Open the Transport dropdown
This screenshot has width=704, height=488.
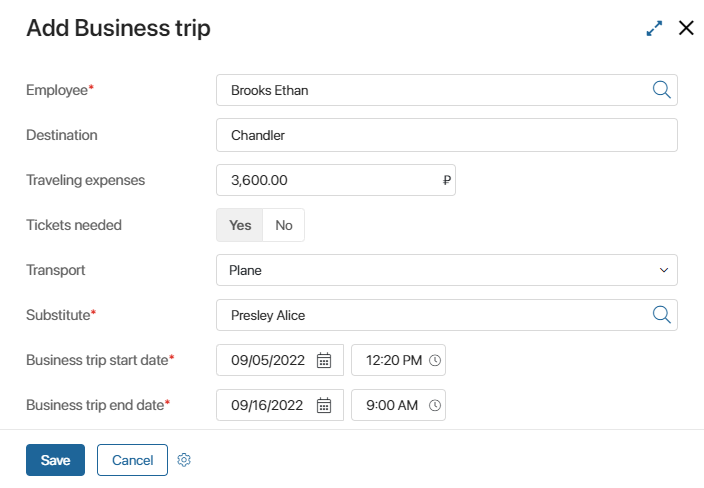click(x=440, y=270)
